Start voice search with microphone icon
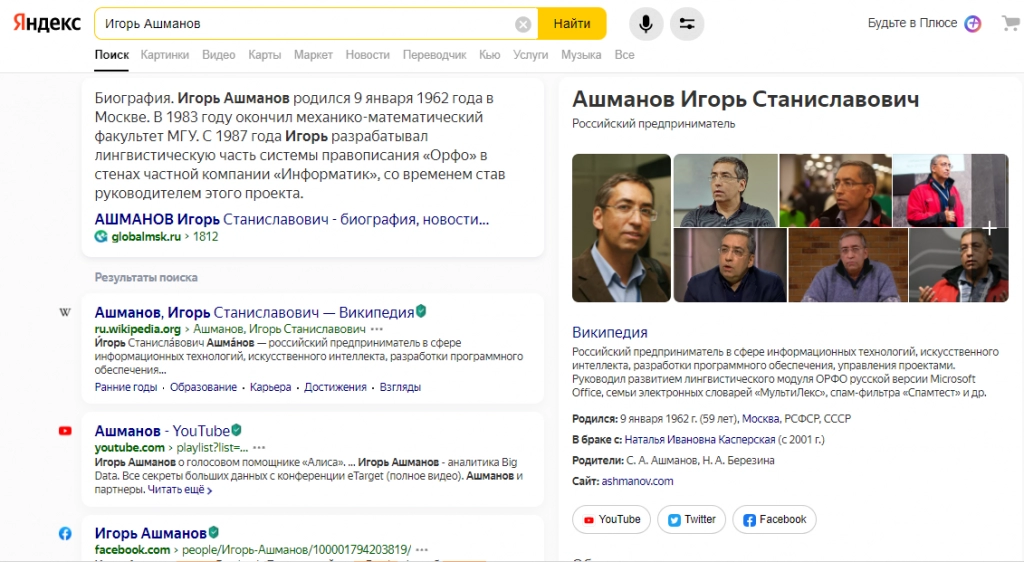Viewport: 1024px width, 562px height. [x=646, y=23]
